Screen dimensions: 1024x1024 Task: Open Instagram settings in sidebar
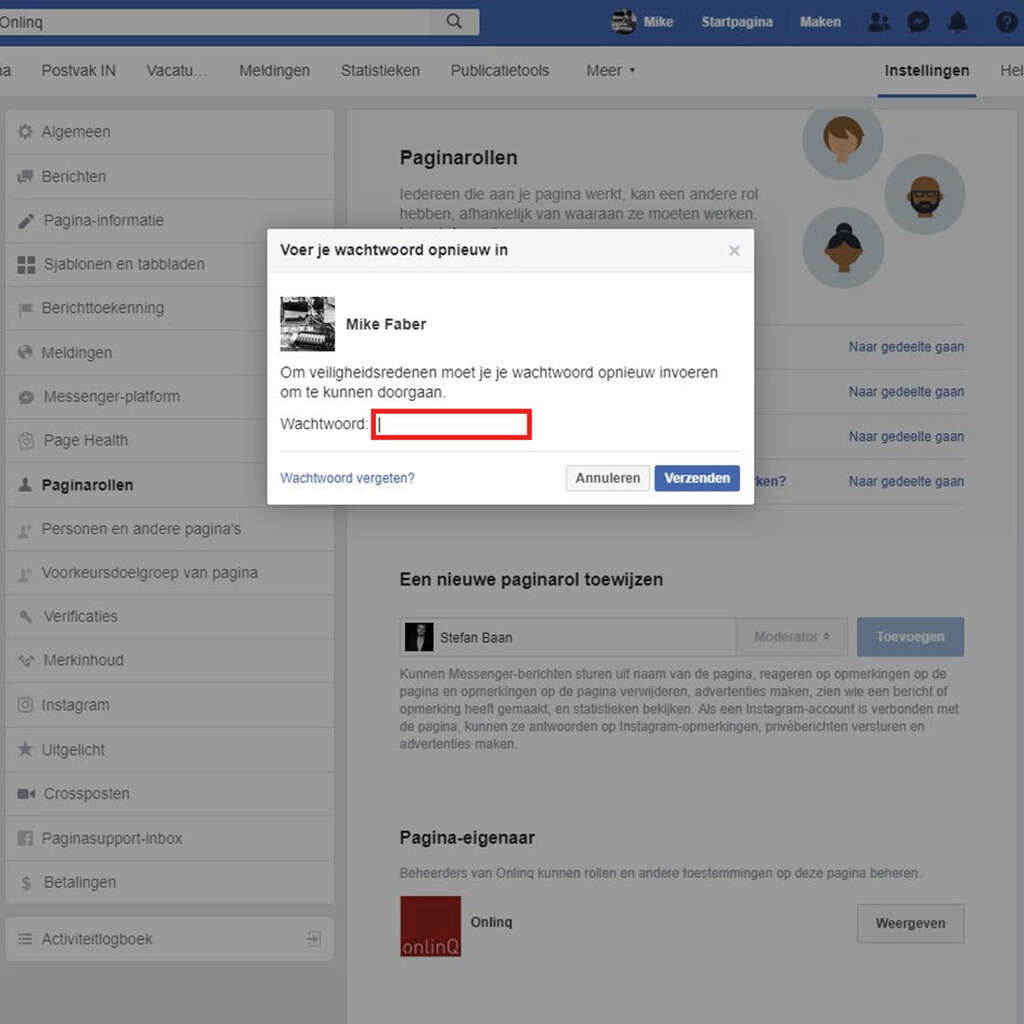pos(75,705)
